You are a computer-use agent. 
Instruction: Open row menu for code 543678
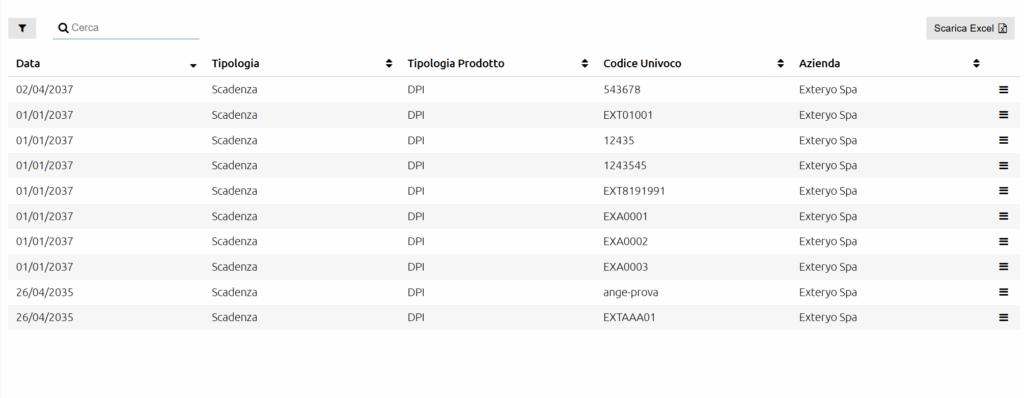[1003, 90]
